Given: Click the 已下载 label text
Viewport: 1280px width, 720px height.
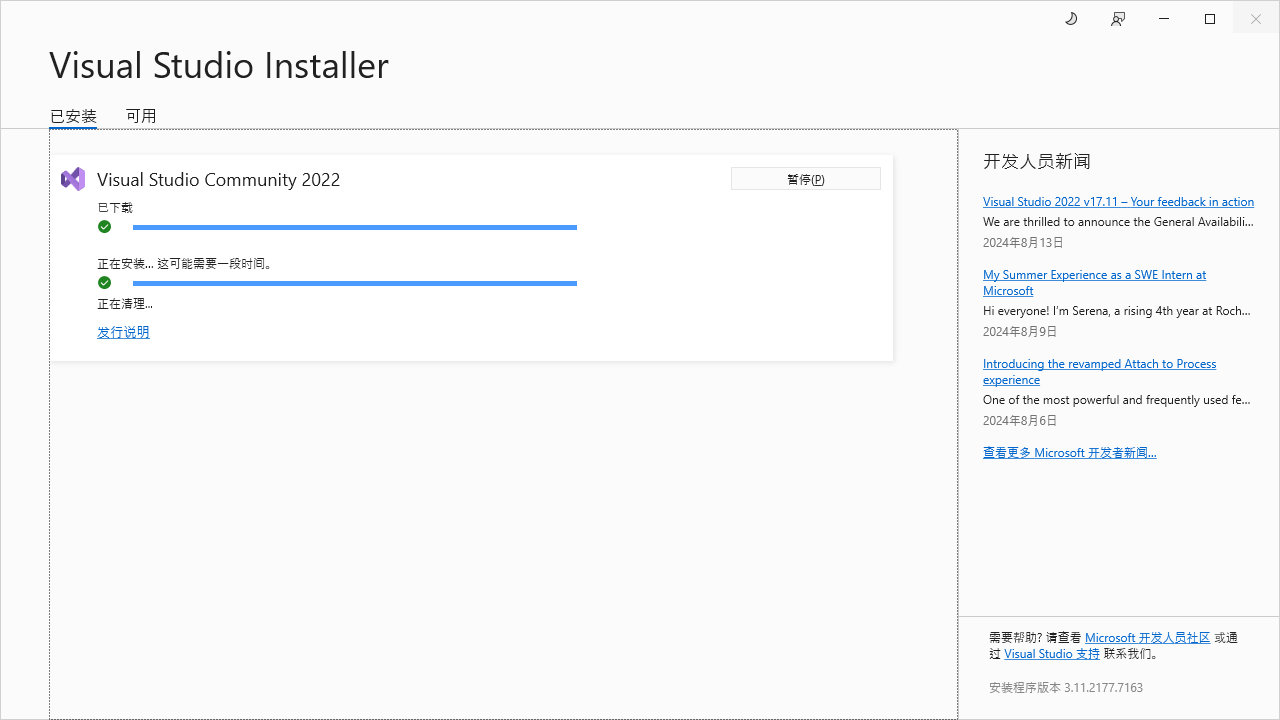Looking at the screenshot, I should click(x=115, y=208).
